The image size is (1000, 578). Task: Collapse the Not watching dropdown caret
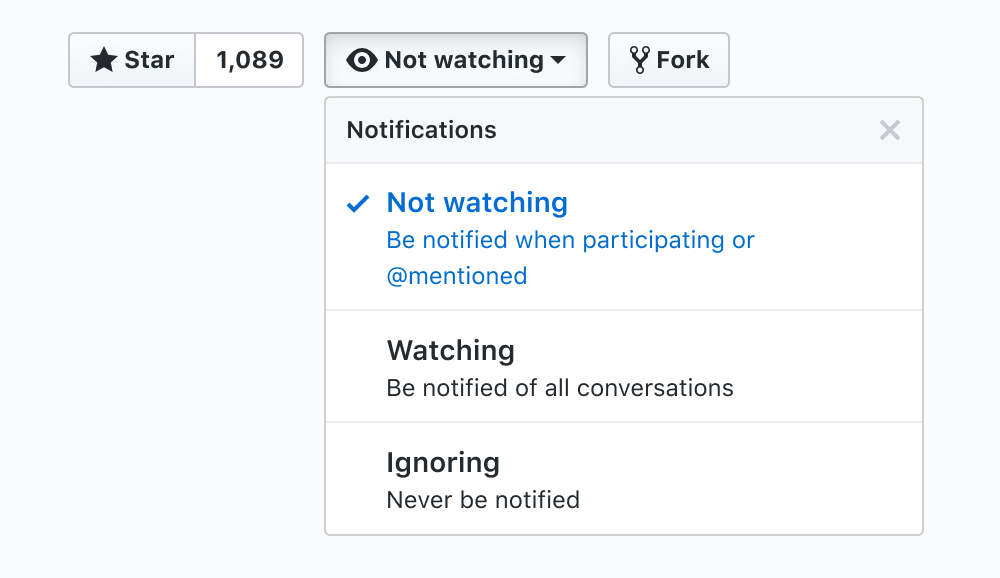coord(558,60)
